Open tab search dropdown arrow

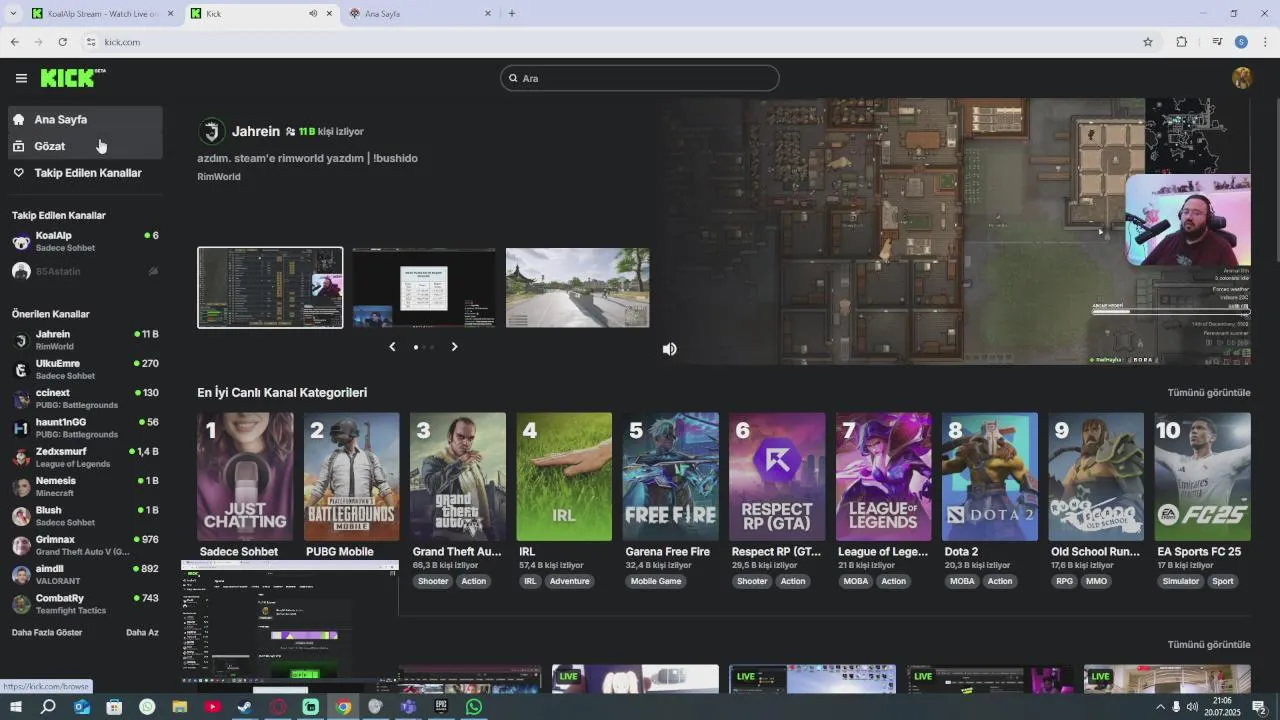(x=12, y=13)
